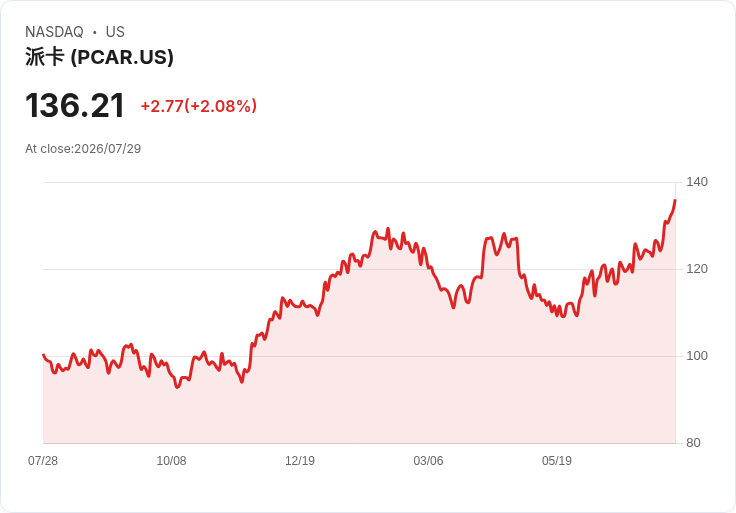
Task: Click the 120 price axis label
Action: tap(697, 269)
